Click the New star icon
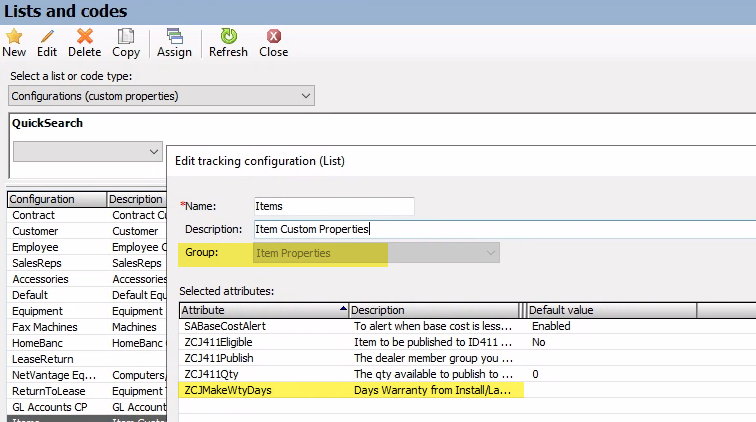 (x=14, y=36)
